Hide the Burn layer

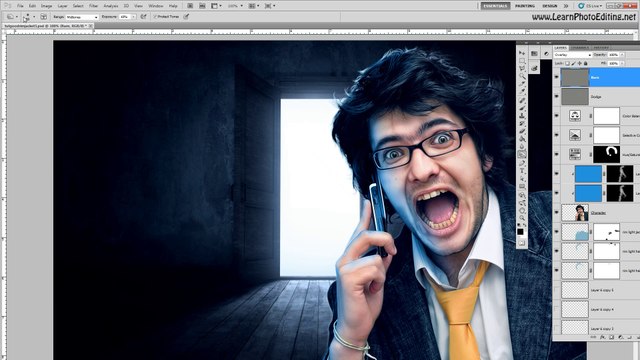[x=556, y=77]
